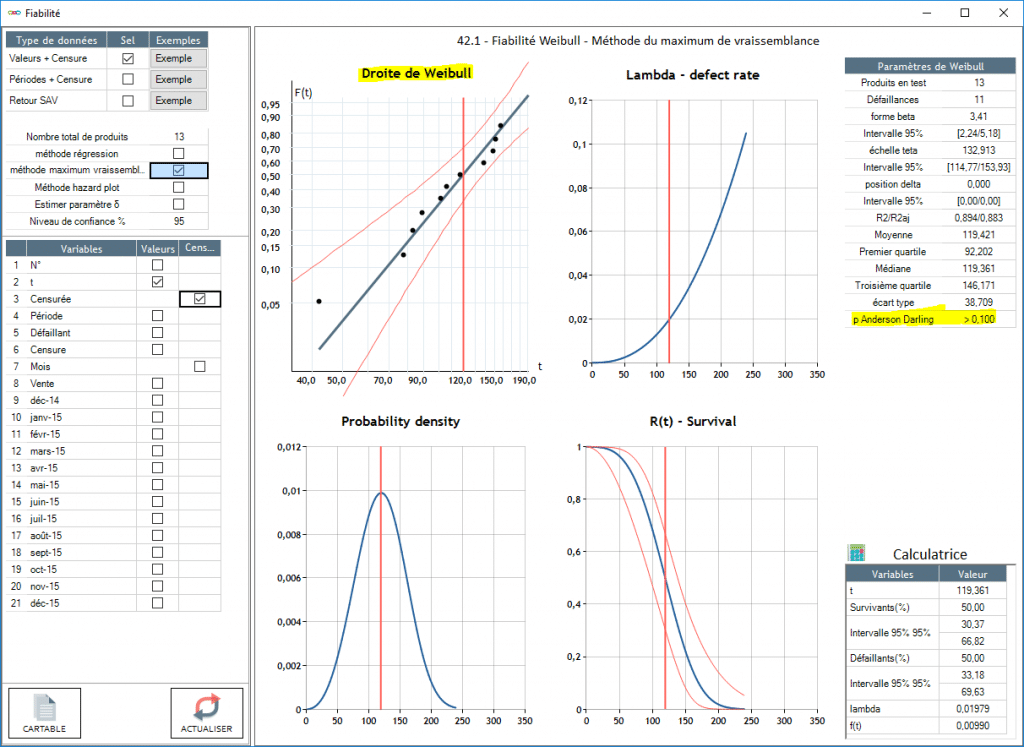Click the red vertical marker on survival chart
The image size is (1024, 747).
665,578
